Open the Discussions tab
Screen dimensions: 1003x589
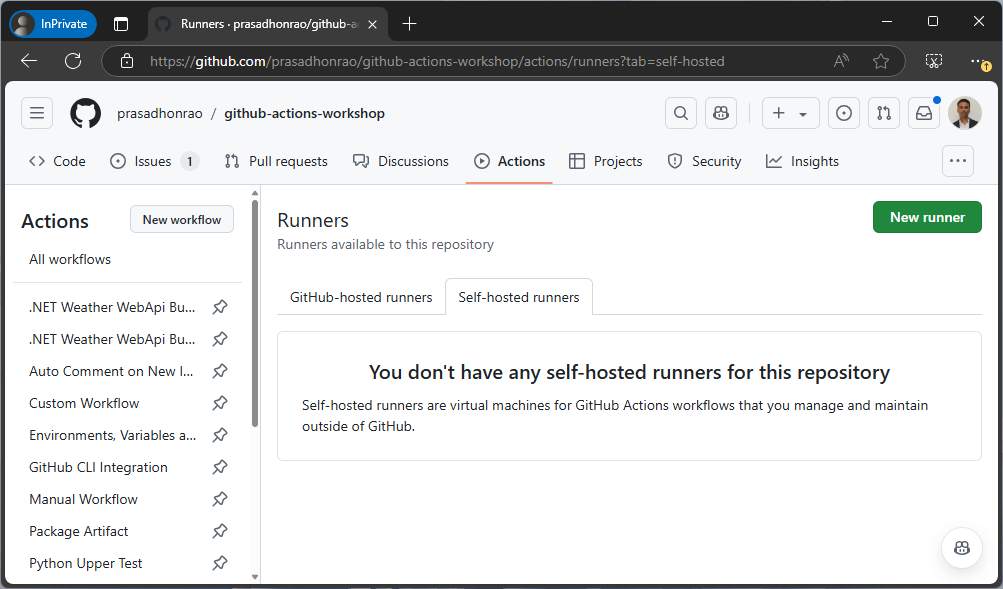[401, 161]
